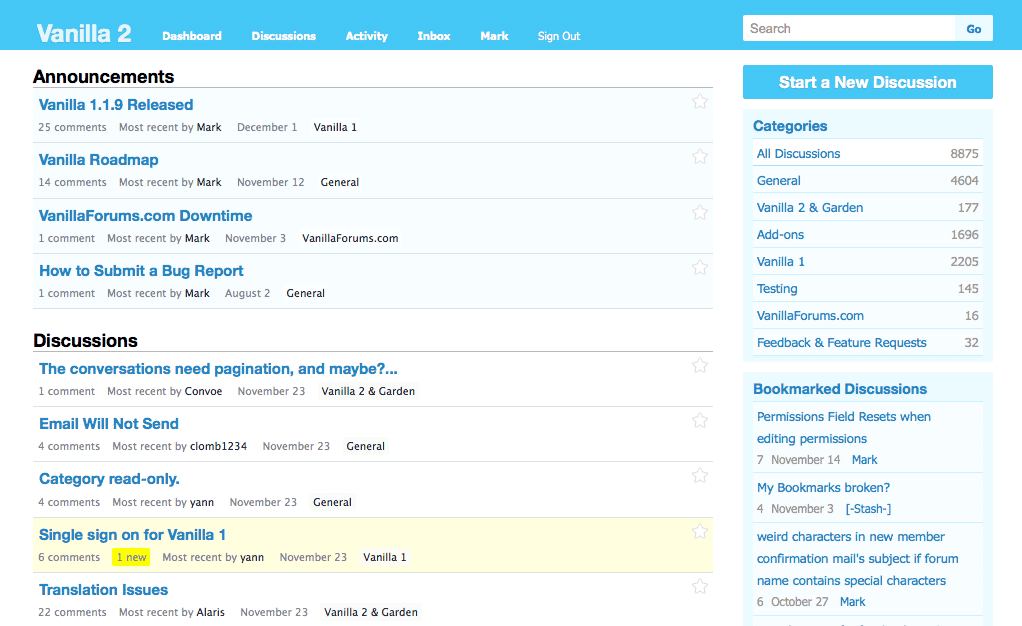Bookmark Vanilla 1.1.9 Released with star
The image size is (1022, 626).
click(700, 101)
